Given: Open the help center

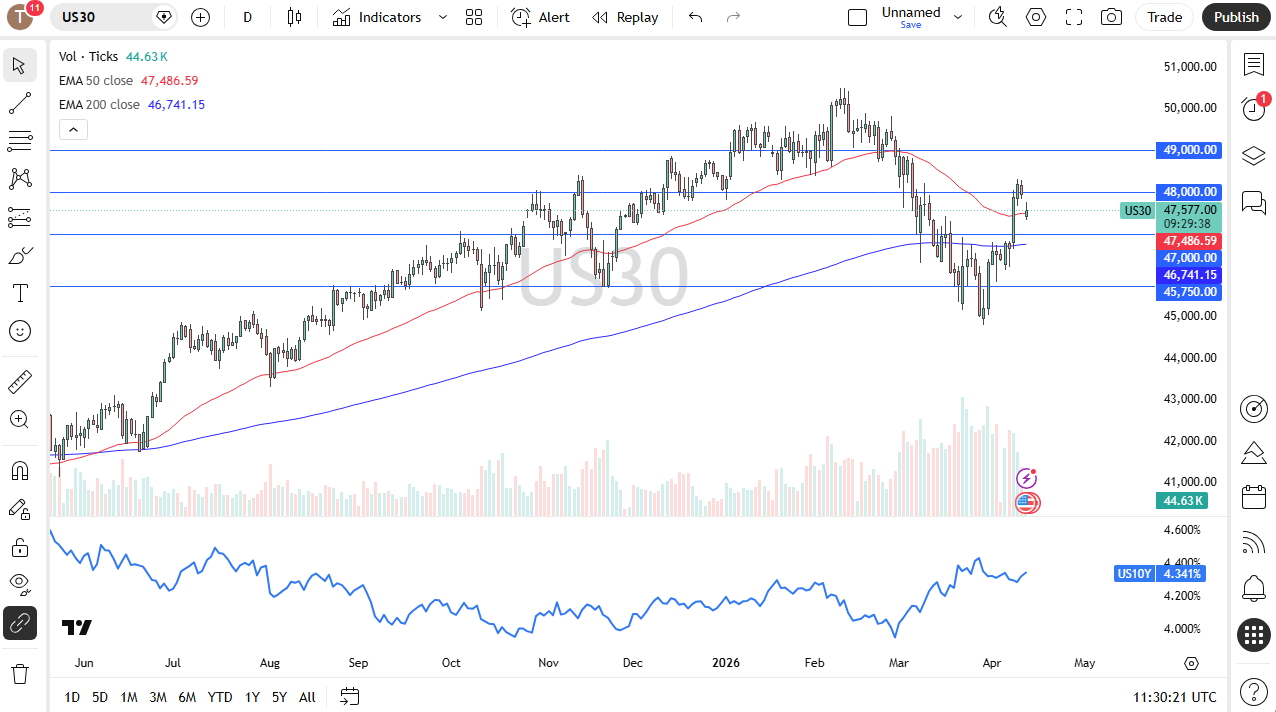Looking at the screenshot, I should (x=1254, y=691).
